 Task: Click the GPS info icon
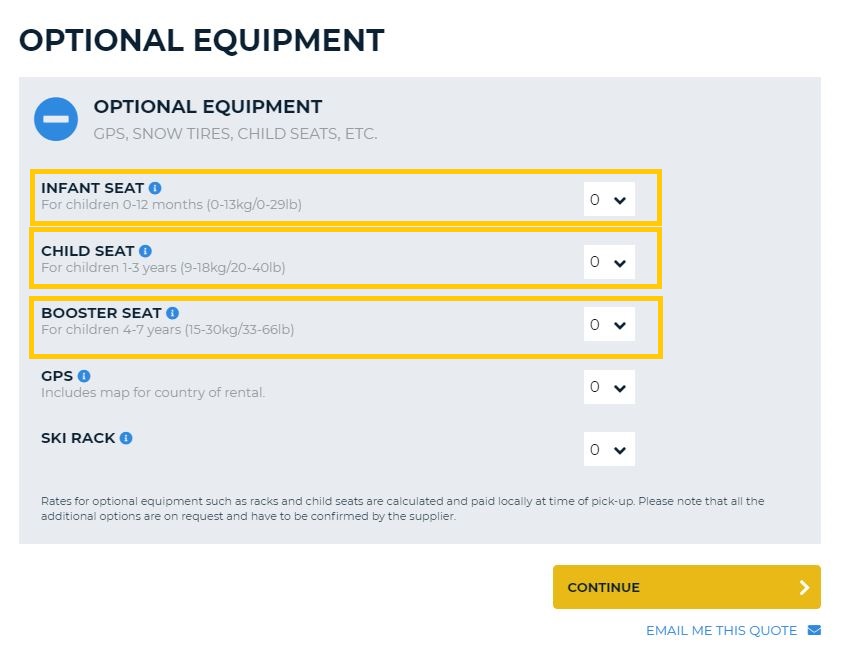[x=84, y=376]
